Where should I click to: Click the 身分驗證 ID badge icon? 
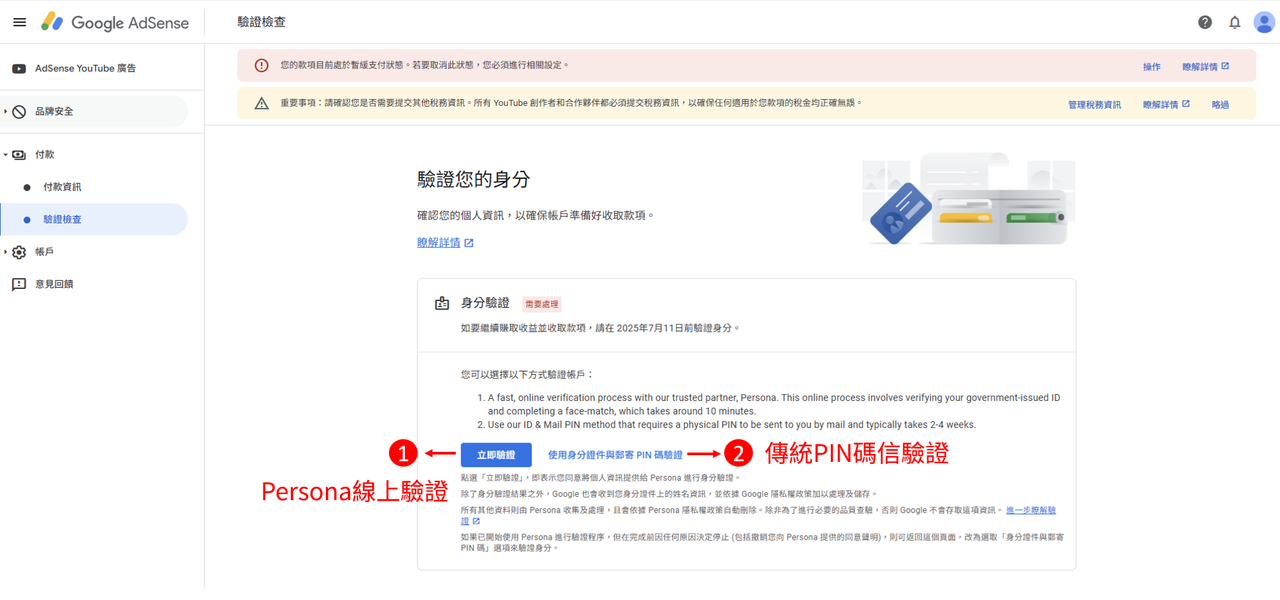click(442, 303)
